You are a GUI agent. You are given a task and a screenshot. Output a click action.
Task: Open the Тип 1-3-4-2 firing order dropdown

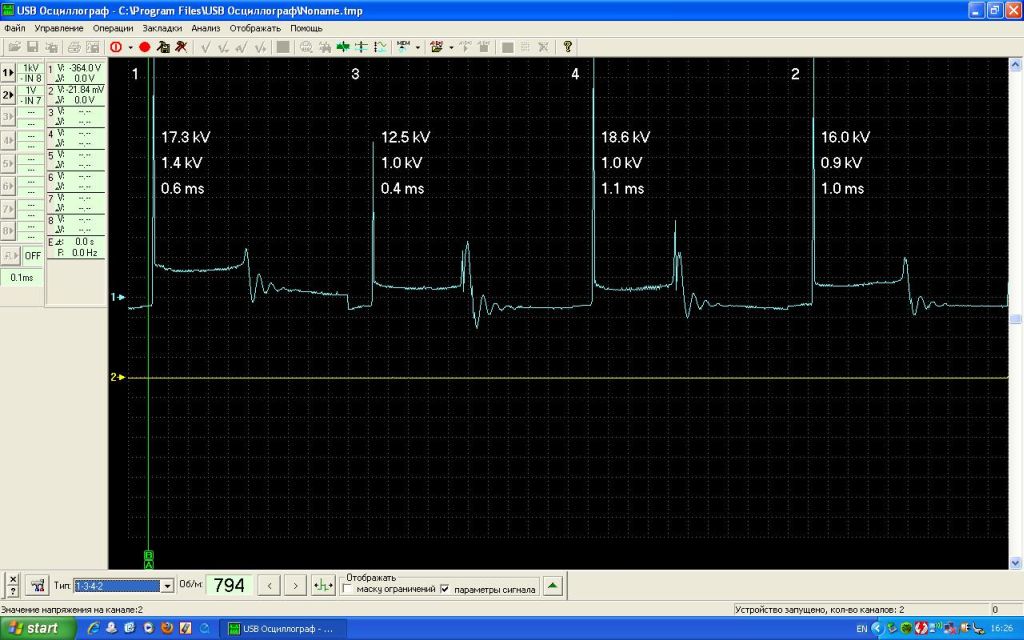167,586
